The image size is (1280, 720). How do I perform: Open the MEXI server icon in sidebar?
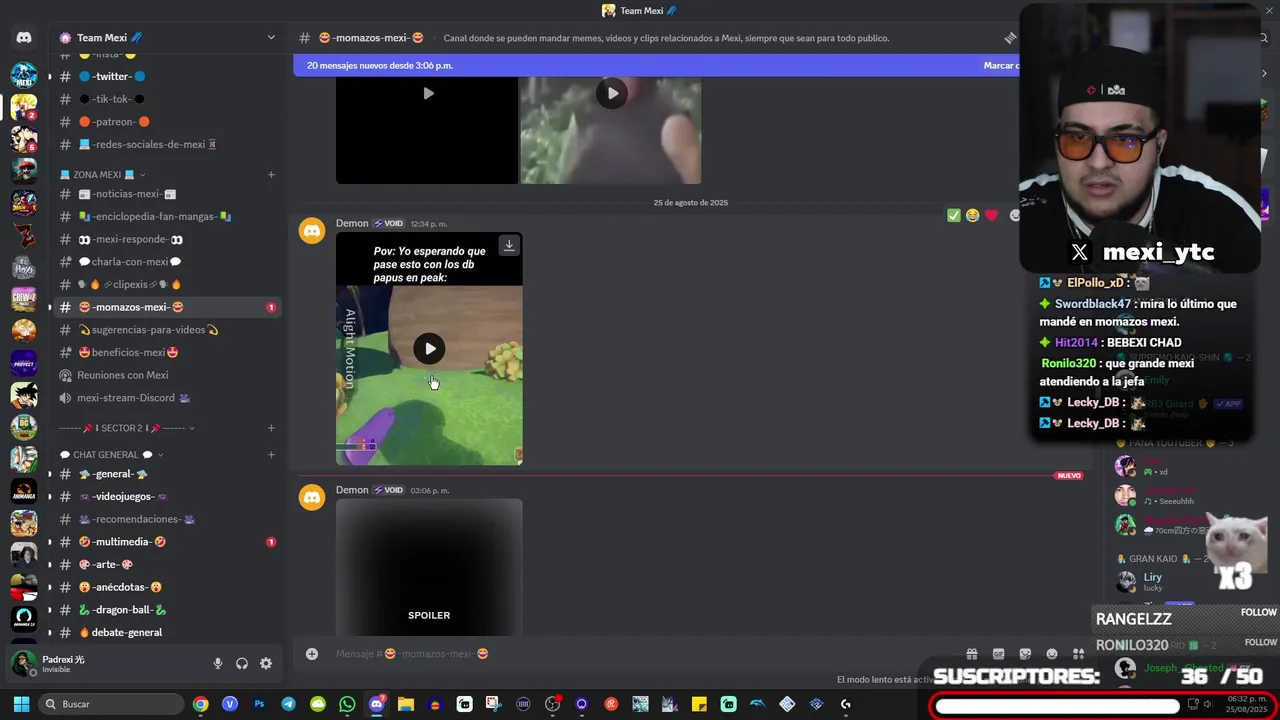(24, 75)
